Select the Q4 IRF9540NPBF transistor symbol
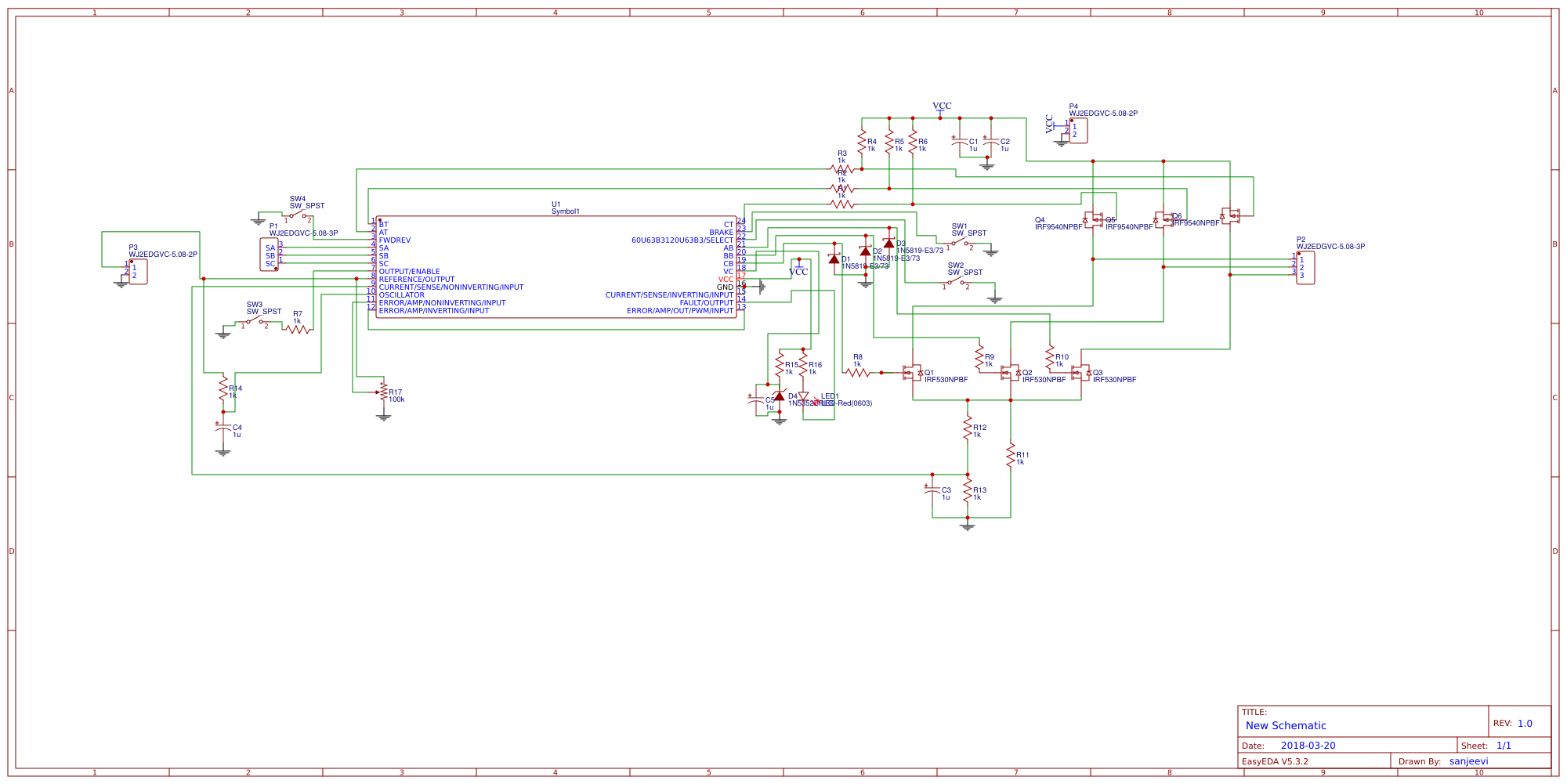 1093,221
